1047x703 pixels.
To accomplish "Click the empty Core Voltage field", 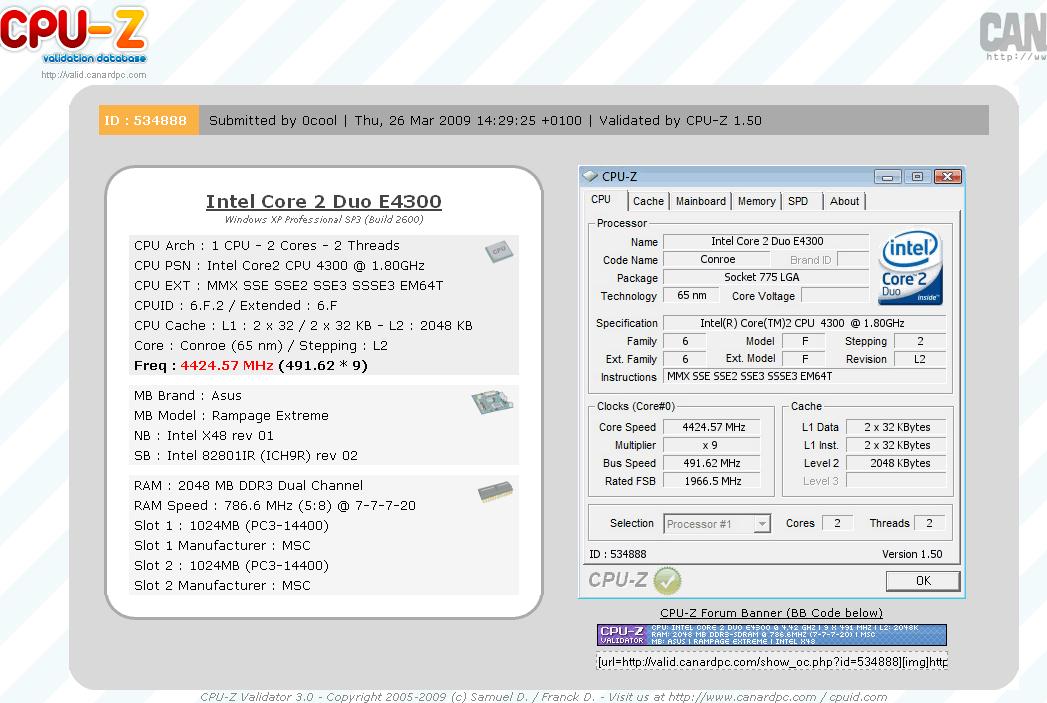I will [835, 295].
